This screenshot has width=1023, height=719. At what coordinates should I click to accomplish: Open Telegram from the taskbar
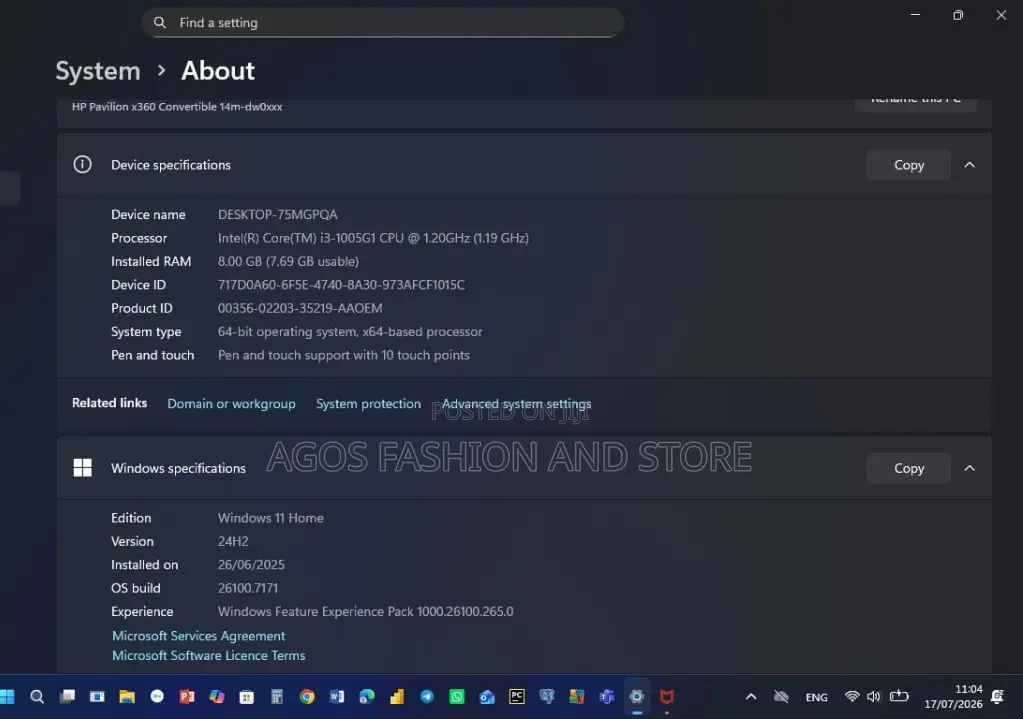click(427, 697)
